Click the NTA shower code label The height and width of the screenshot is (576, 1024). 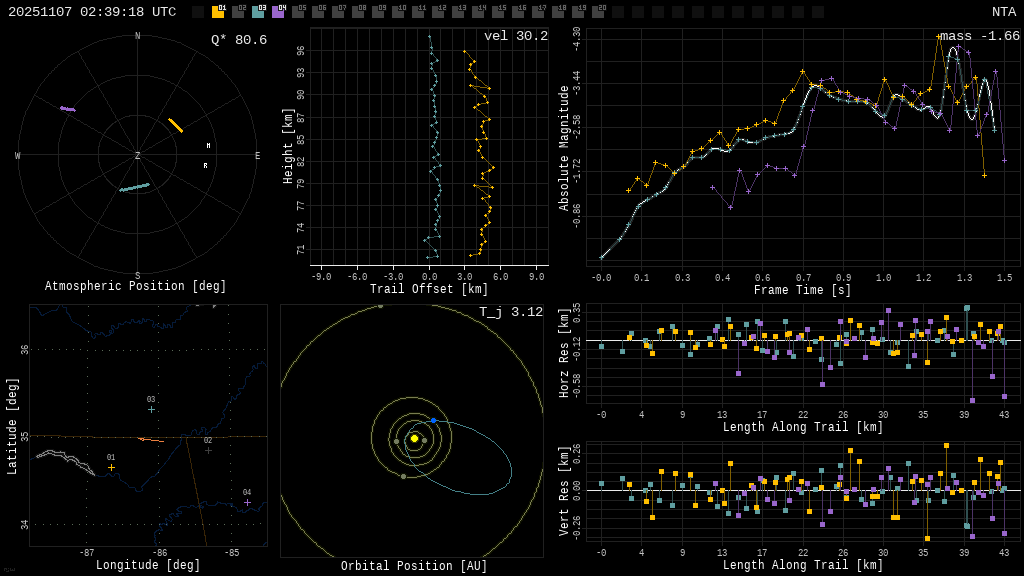coord(1003,12)
